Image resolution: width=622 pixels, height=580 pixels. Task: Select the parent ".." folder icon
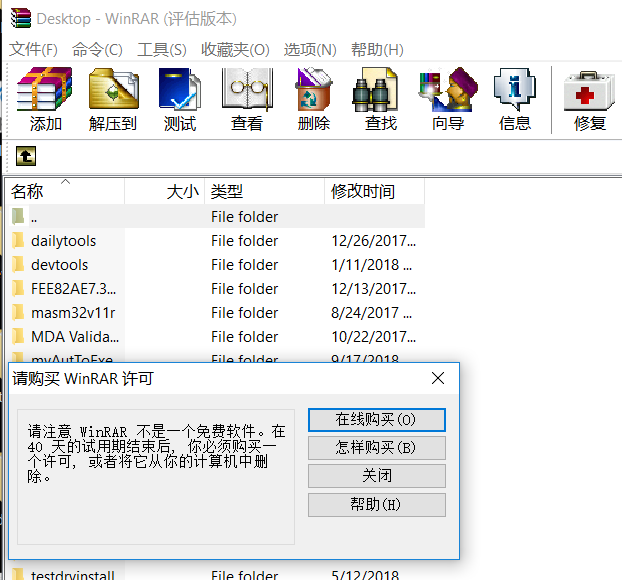pos(18,216)
